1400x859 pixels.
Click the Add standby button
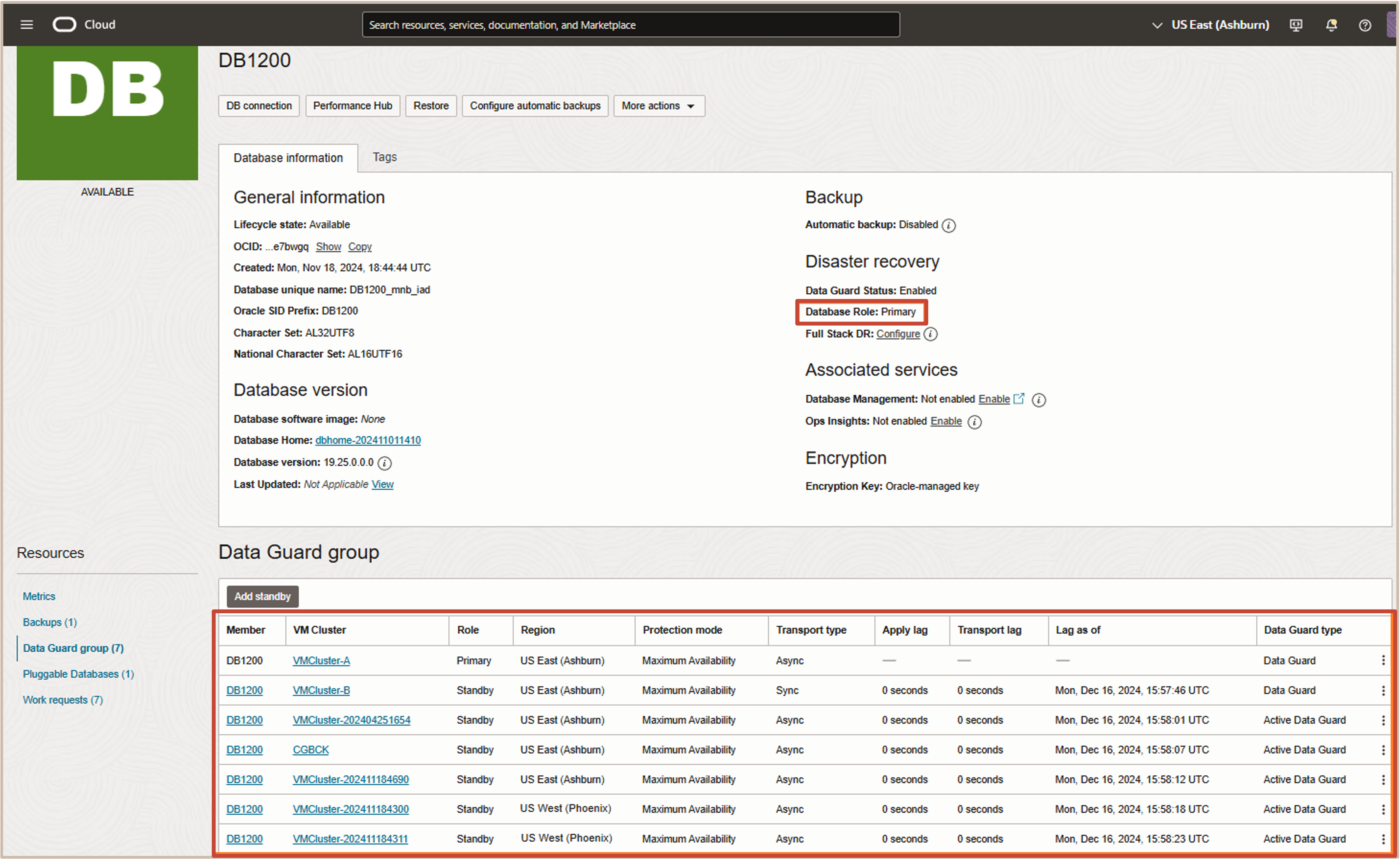tap(263, 596)
